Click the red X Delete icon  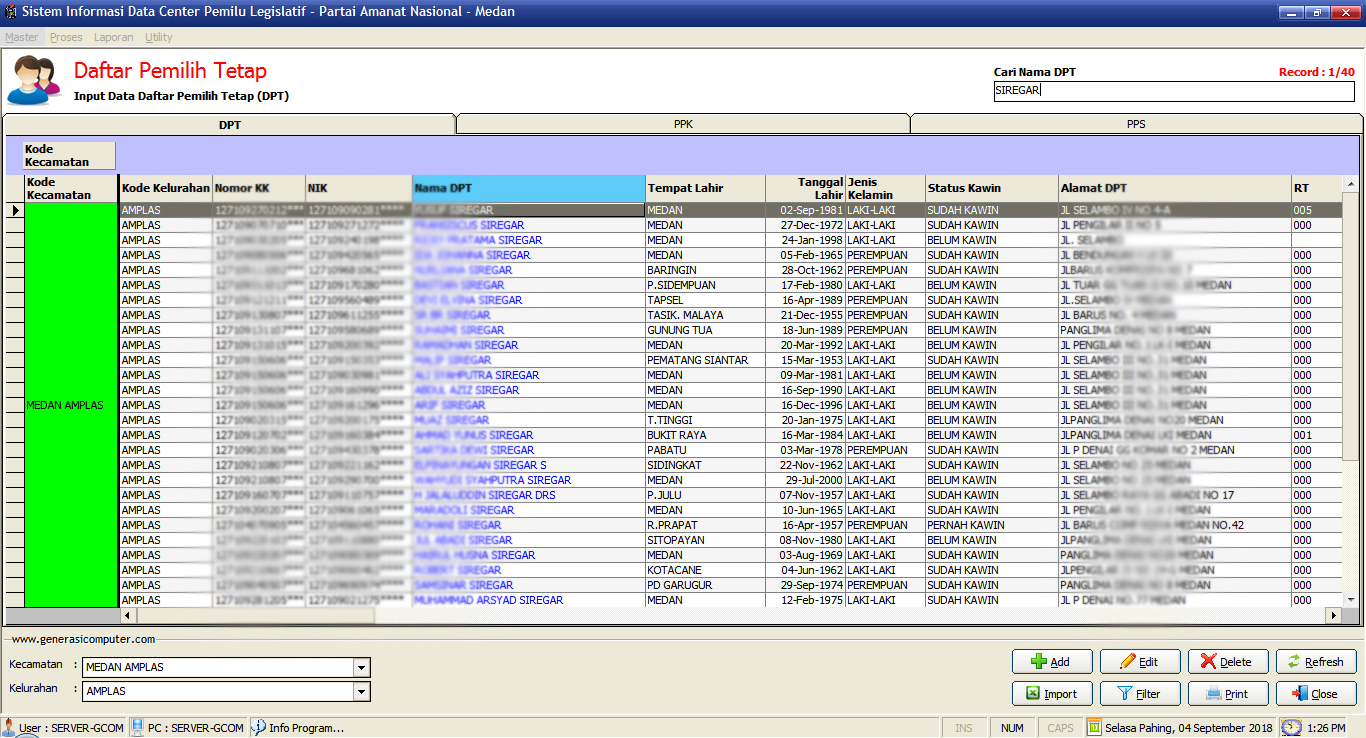click(x=1209, y=662)
